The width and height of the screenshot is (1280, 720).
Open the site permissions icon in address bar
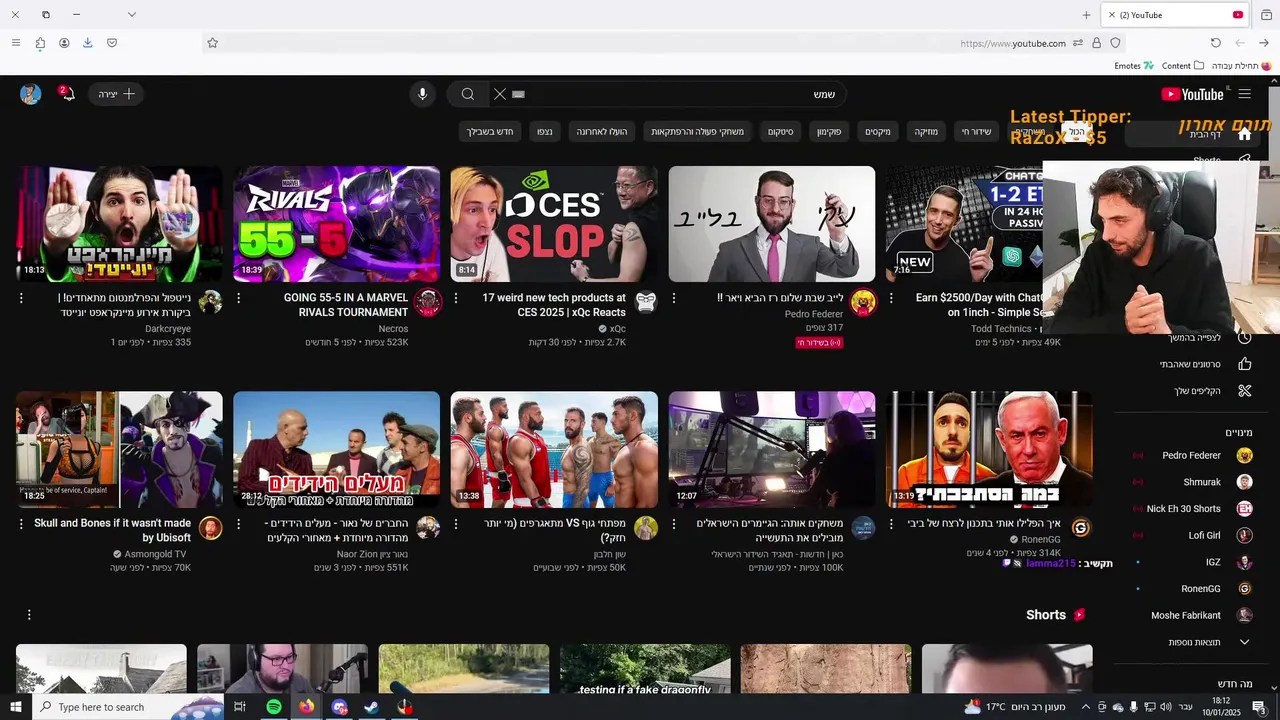(x=1078, y=43)
